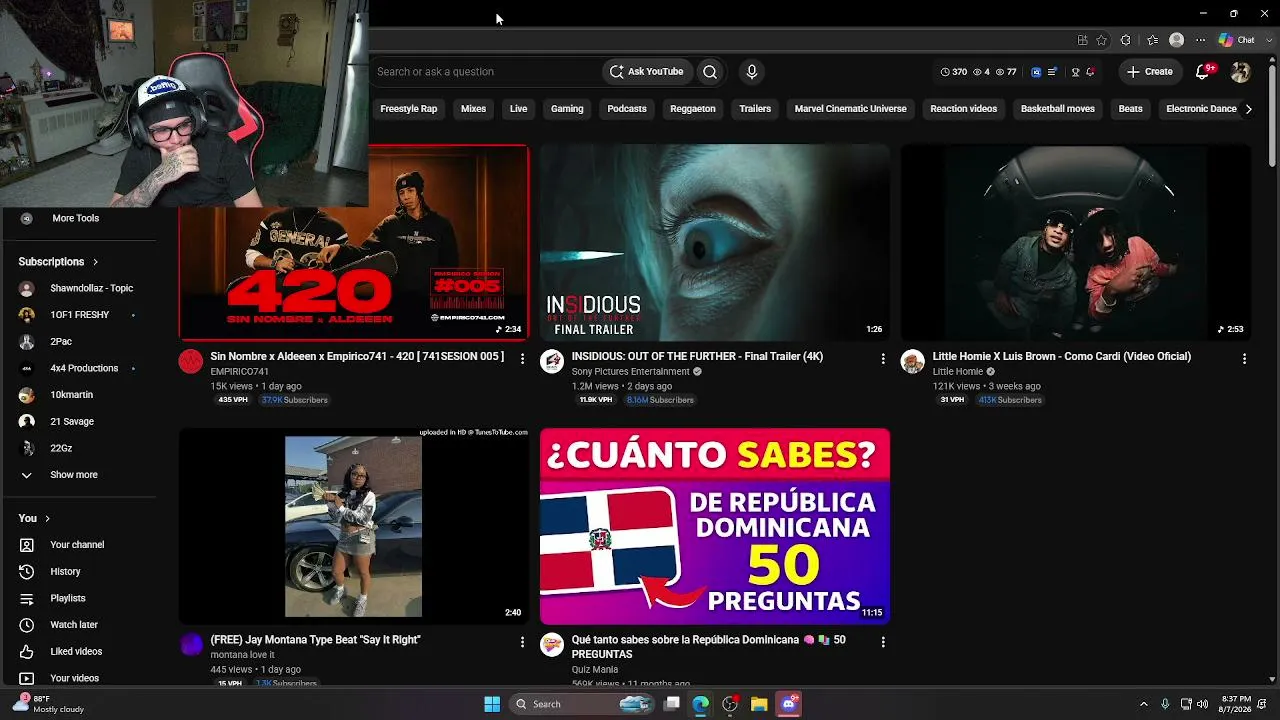This screenshot has width=1280, height=720.
Task: Open the browser favorites list icon
Action: click(x=1152, y=40)
